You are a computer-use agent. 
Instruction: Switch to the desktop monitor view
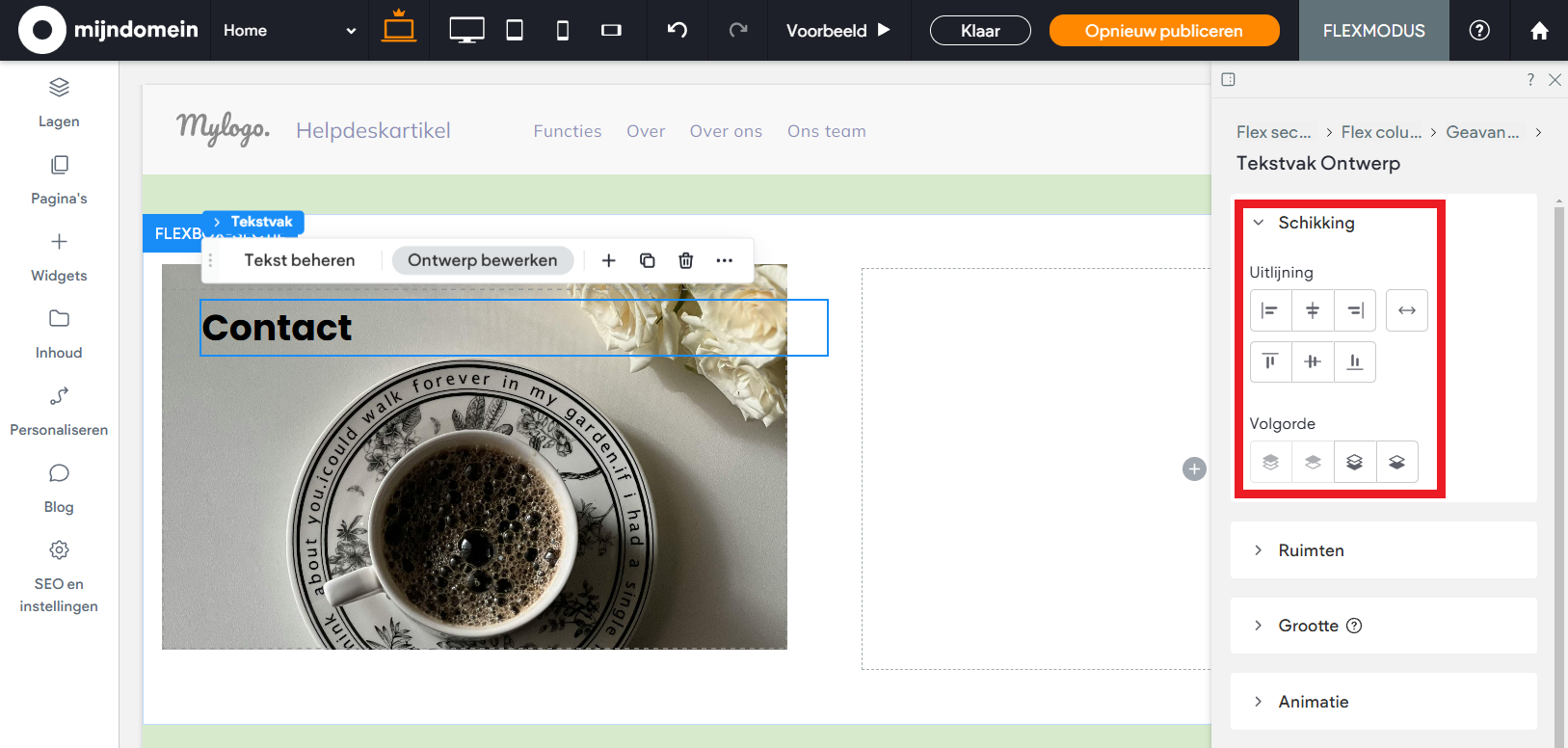[466, 30]
